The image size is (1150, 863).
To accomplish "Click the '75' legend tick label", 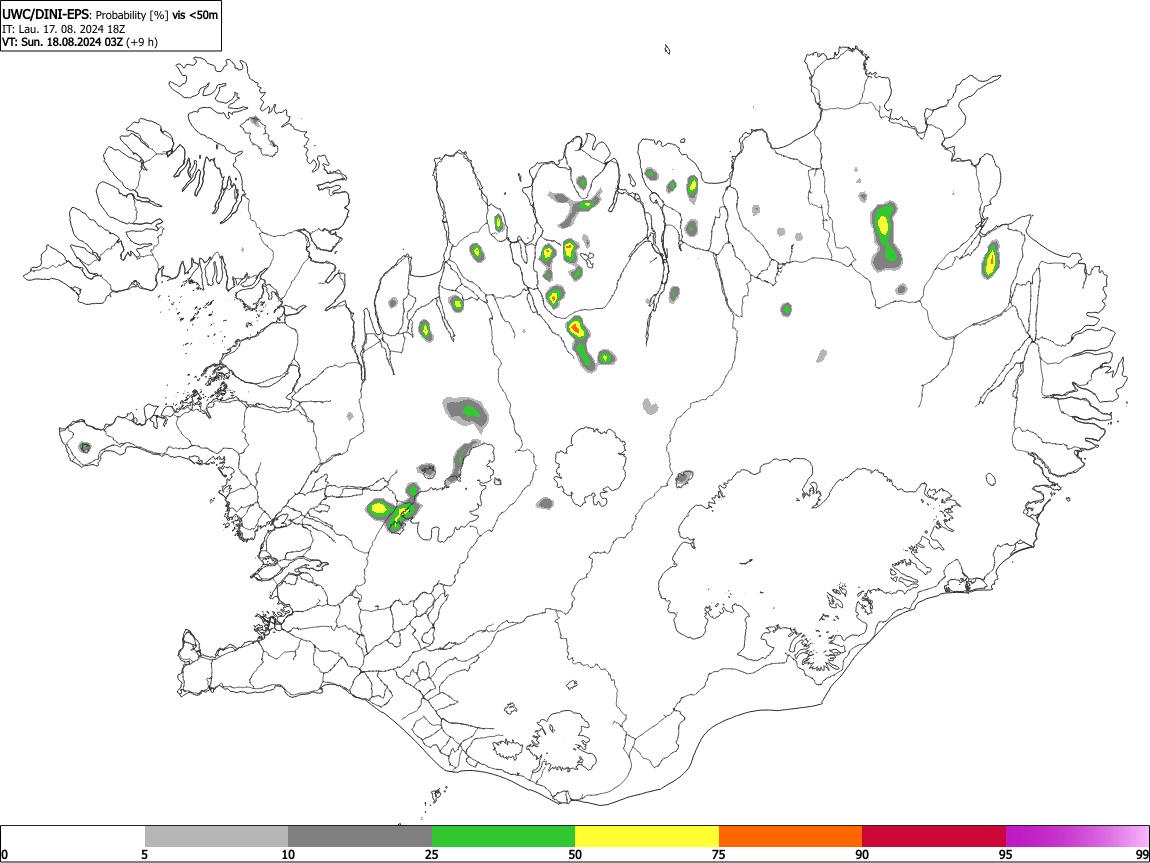I will (x=719, y=854).
